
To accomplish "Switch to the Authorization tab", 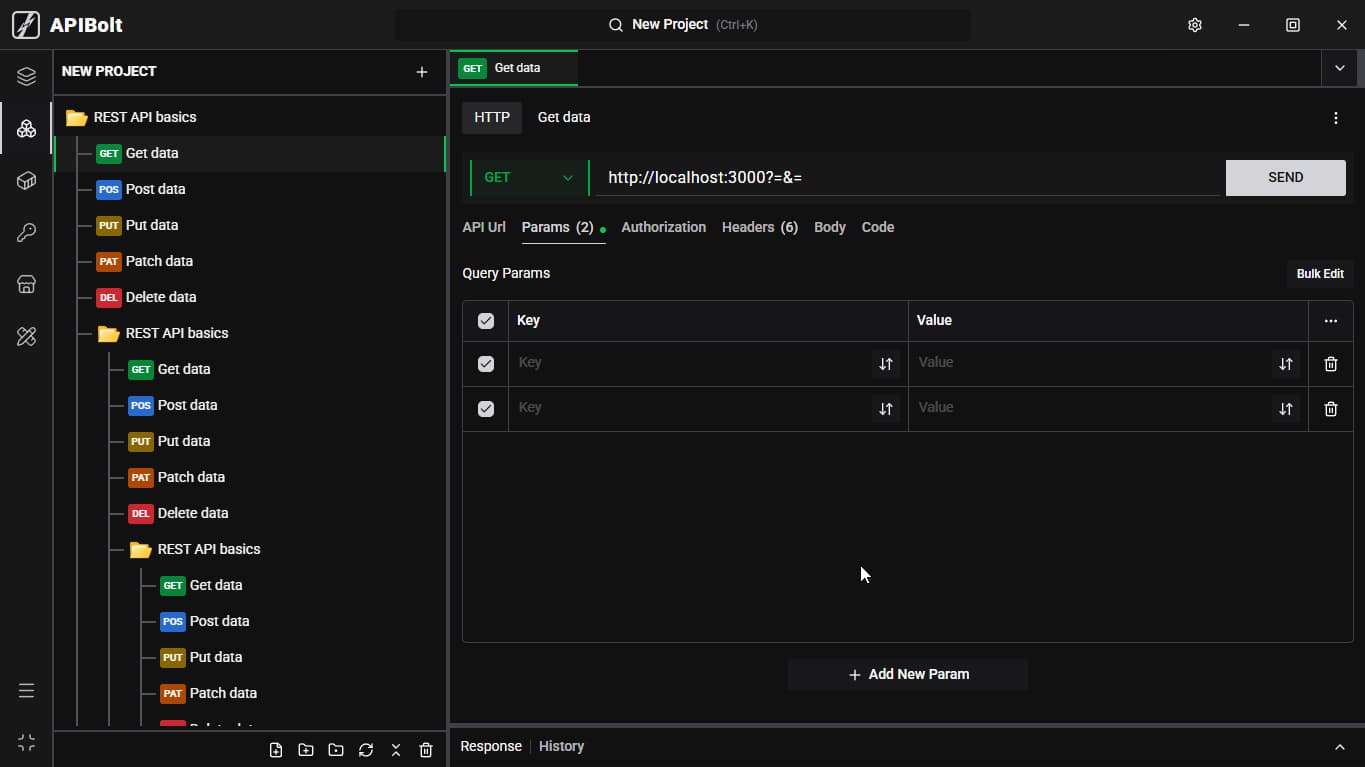I will click(x=663, y=227).
